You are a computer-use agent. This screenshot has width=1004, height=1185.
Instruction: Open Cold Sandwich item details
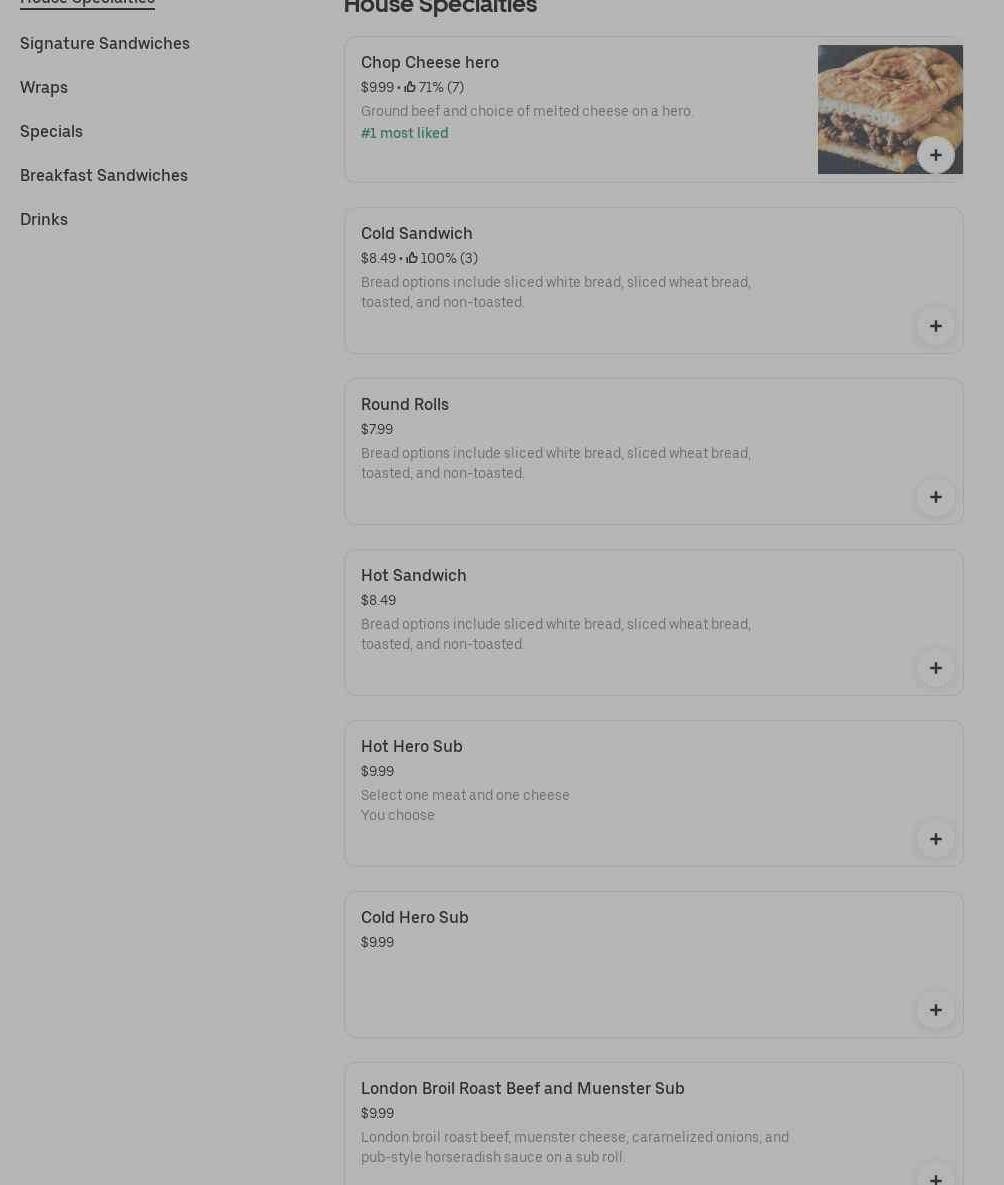tap(417, 233)
